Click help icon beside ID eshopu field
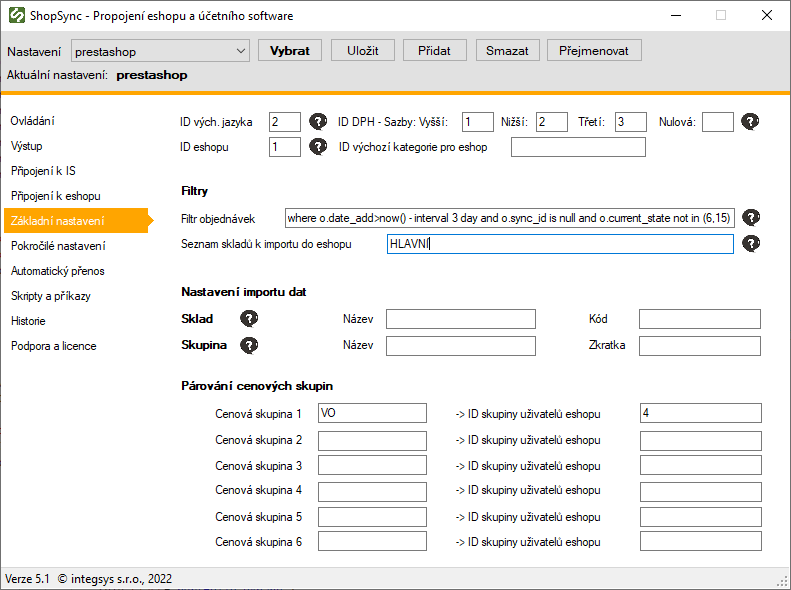Viewport: 791px width, 590px height. pos(318,147)
